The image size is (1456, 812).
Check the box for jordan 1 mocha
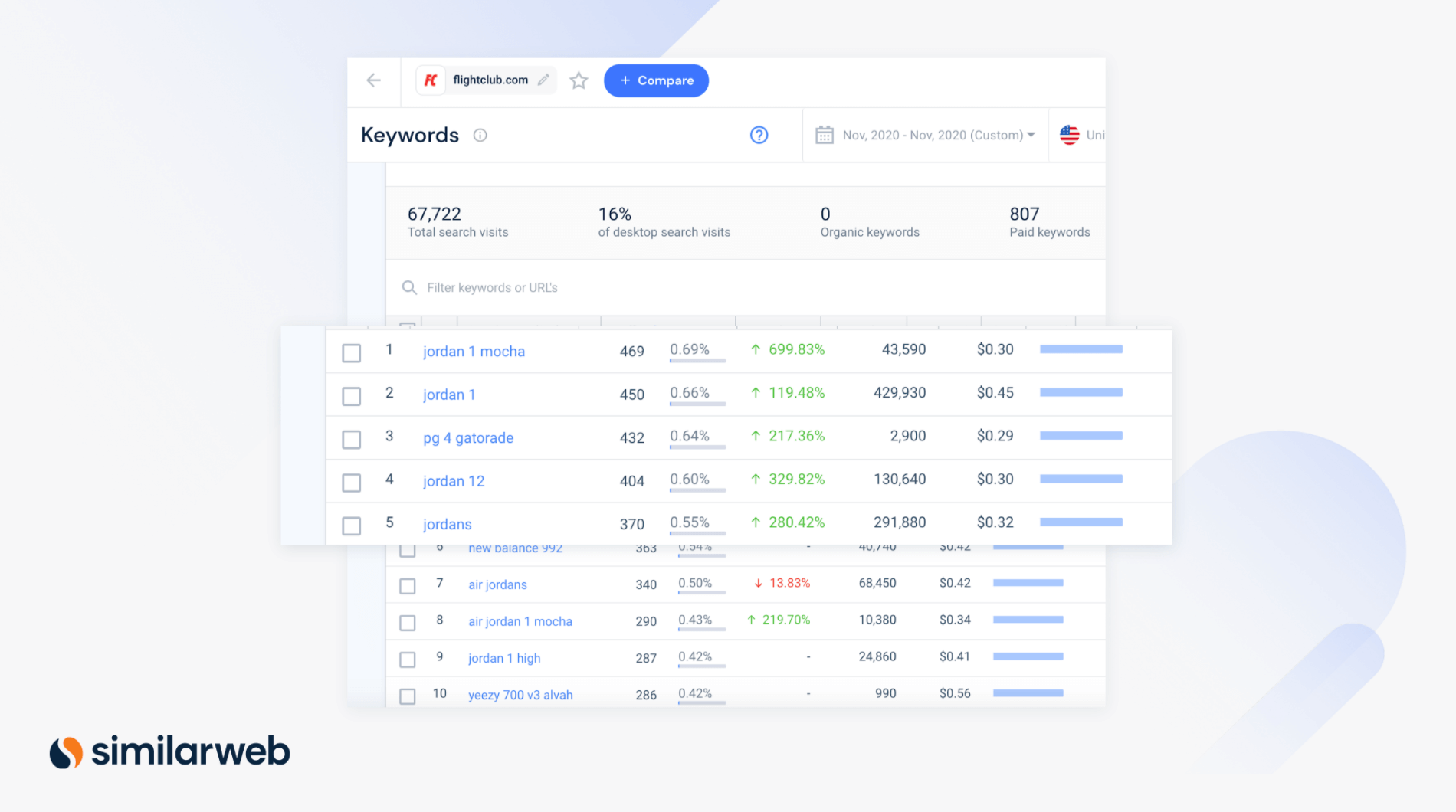click(351, 352)
